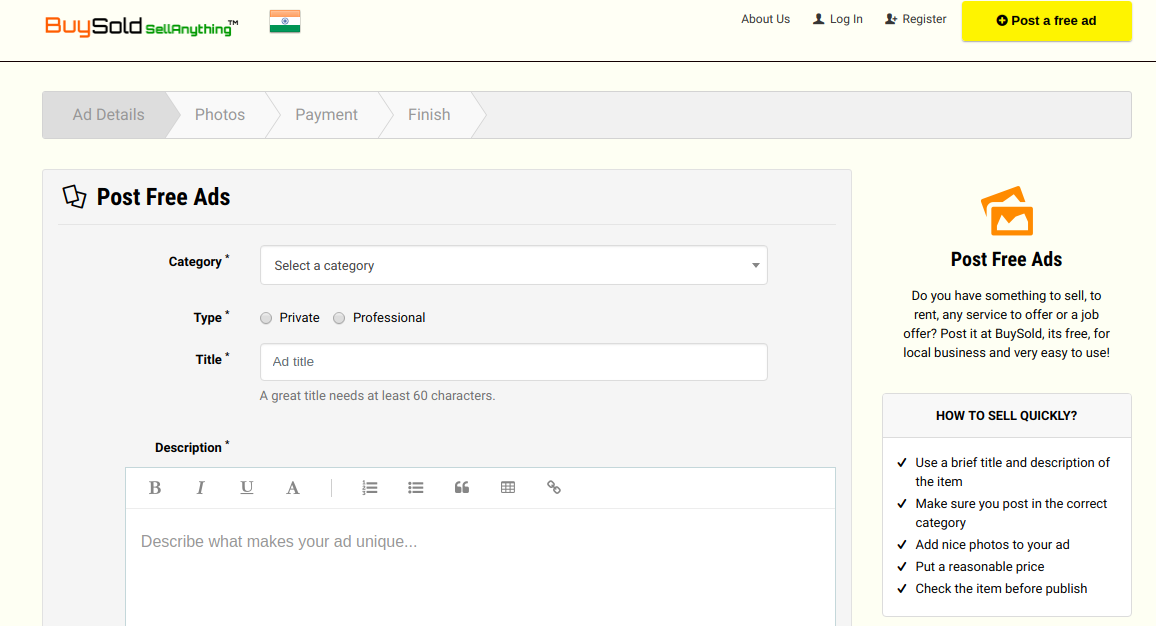Select the Private ad type
This screenshot has width=1156, height=626.
click(x=266, y=318)
